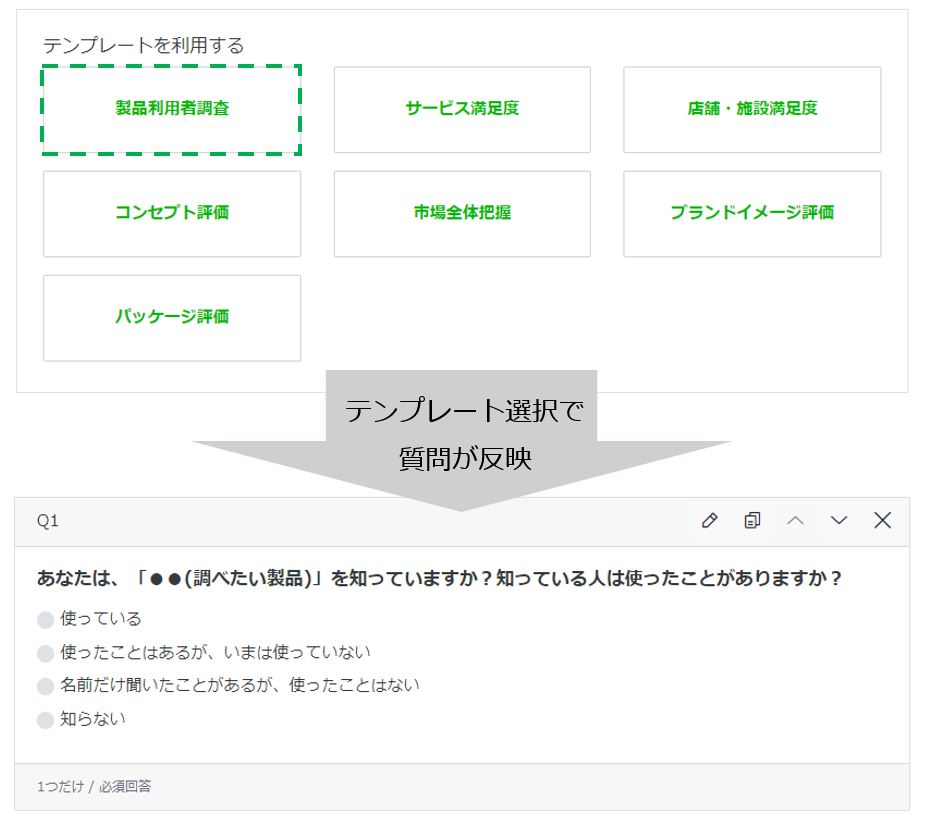
Task: Click the duplicate question icon on Q1
Action: 752,520
